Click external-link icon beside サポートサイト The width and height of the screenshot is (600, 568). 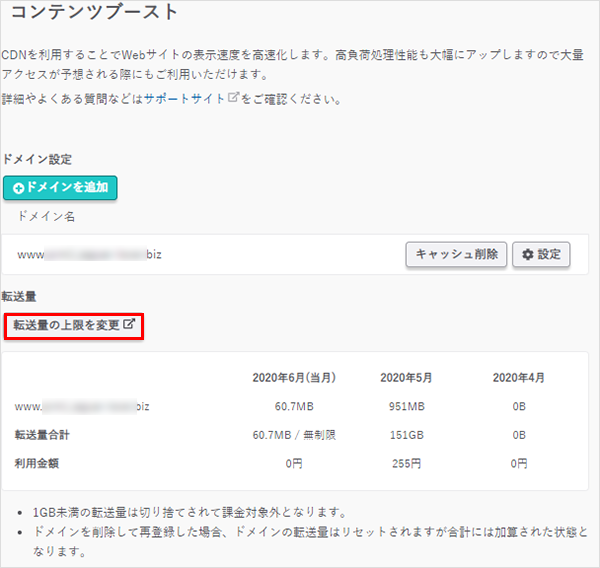[x=232, y=99]
